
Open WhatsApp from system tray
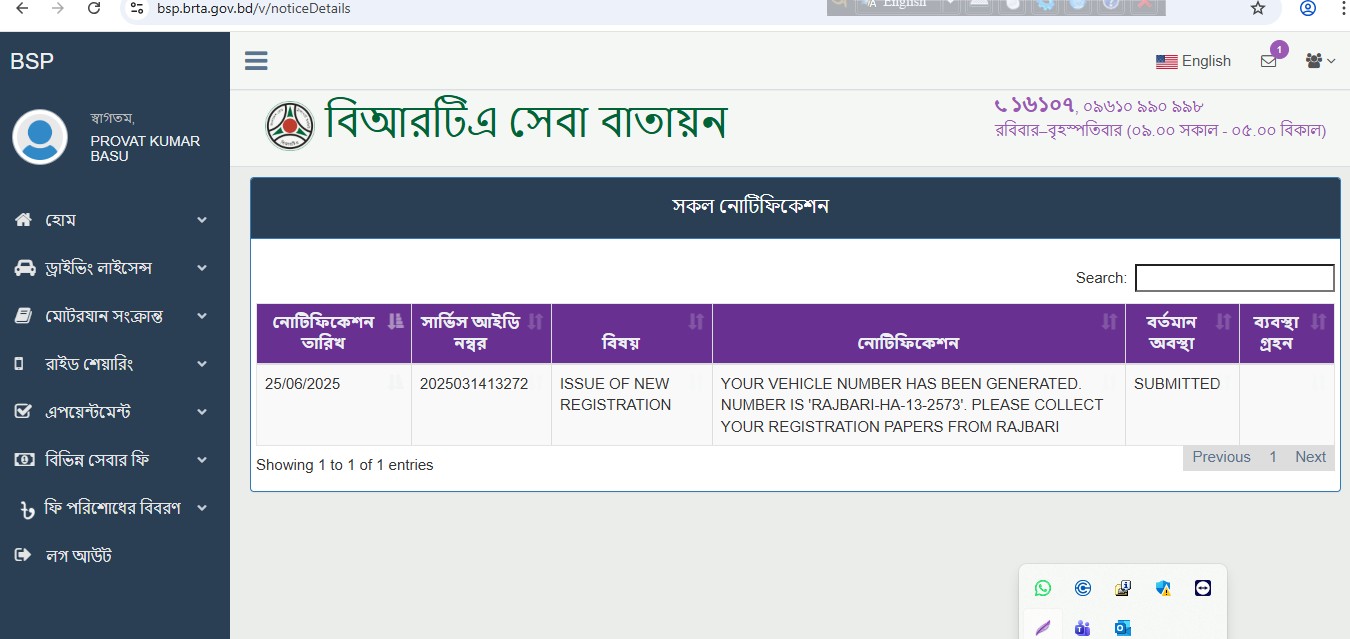[x=1043, y=588]
